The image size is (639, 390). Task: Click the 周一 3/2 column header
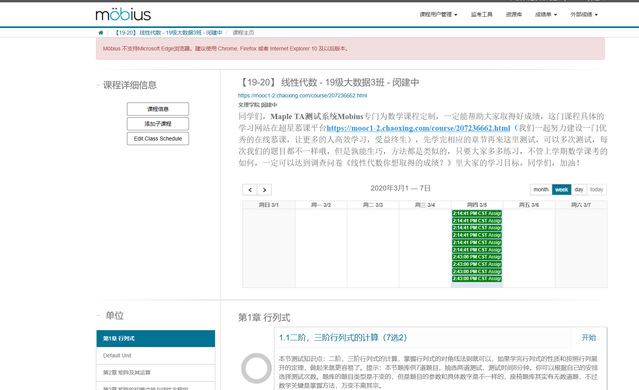click(321, 205)
